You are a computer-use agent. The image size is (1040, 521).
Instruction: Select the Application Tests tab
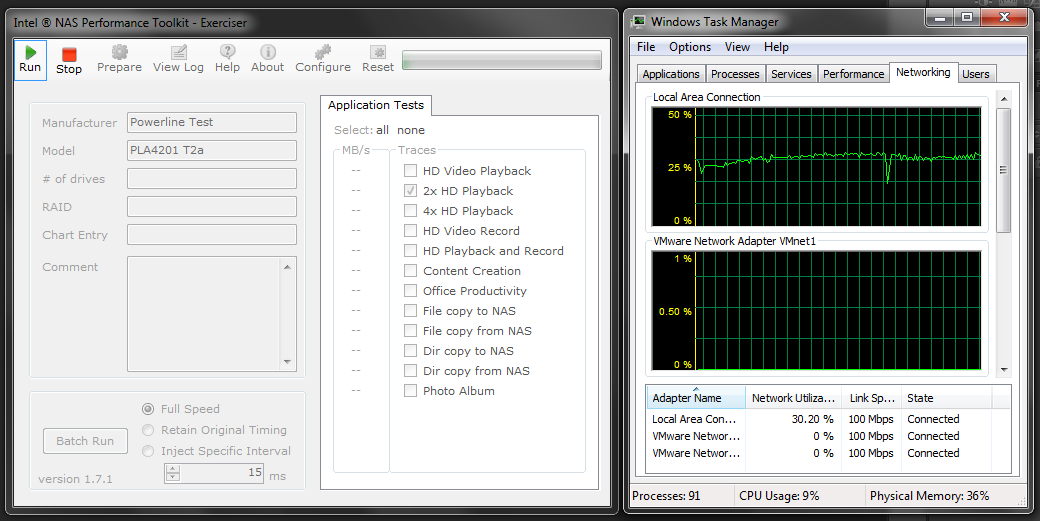pos(375,105)
